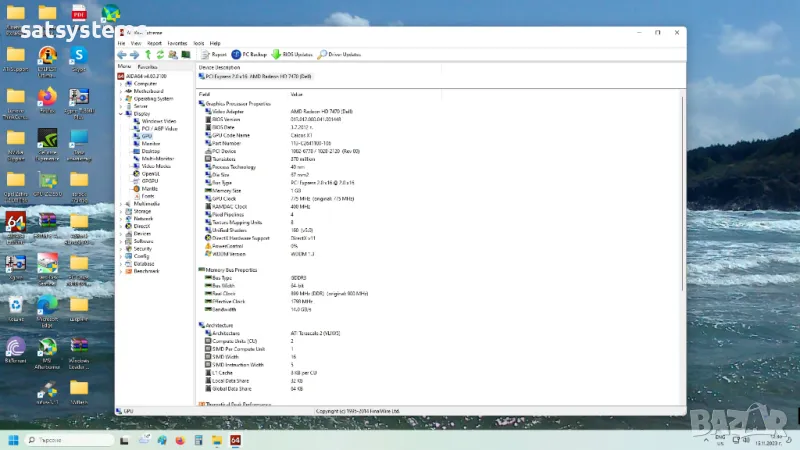Click the BIOS Updates green arrow
The image size is (800, 450).
[276, 54]
